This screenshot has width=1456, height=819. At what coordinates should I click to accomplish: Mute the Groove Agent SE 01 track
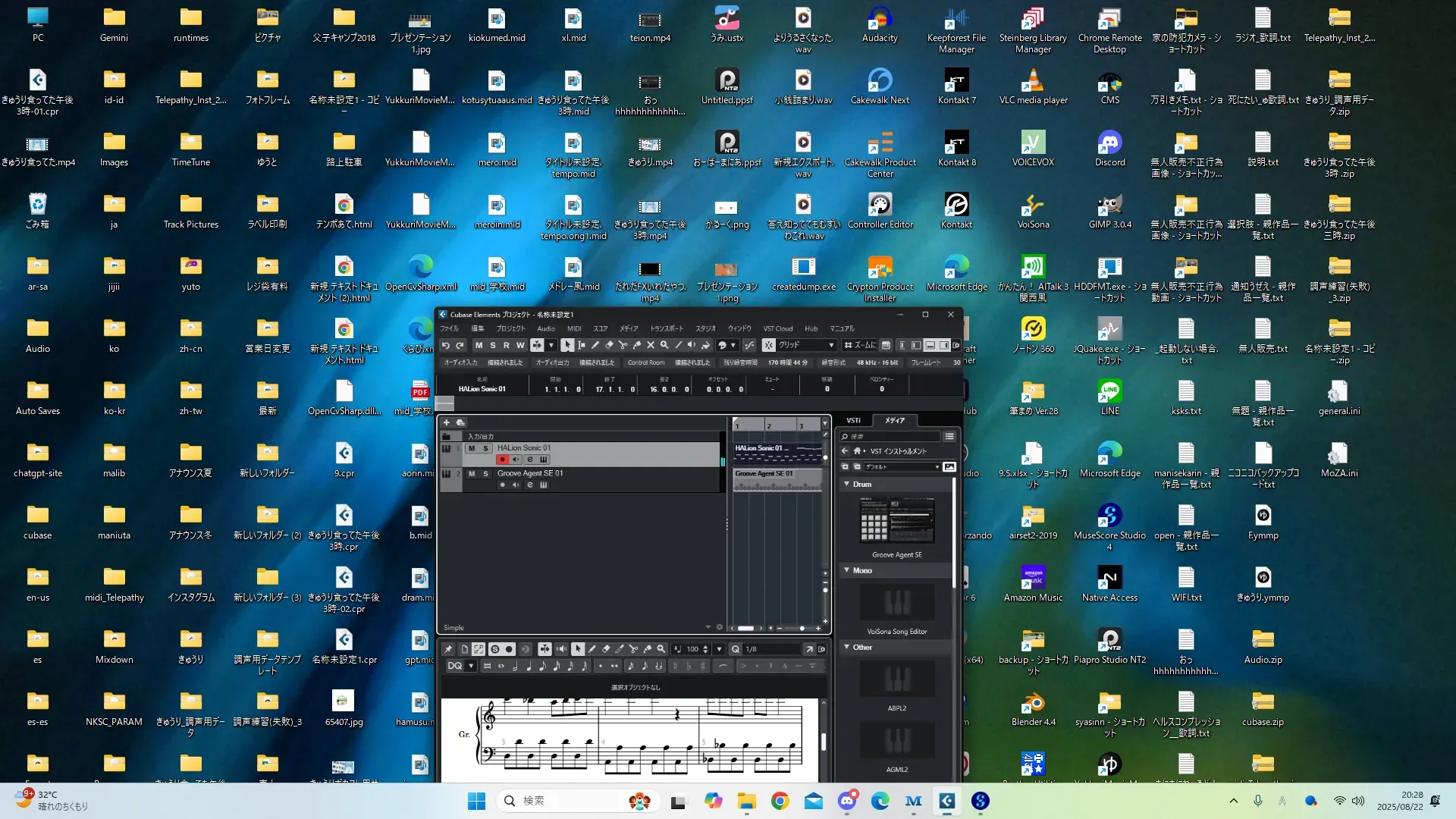click(472, 473)
